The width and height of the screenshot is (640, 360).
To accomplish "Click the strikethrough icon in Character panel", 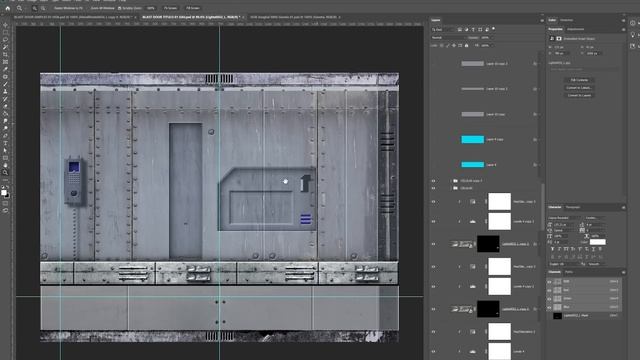I will tap(600, 249).
